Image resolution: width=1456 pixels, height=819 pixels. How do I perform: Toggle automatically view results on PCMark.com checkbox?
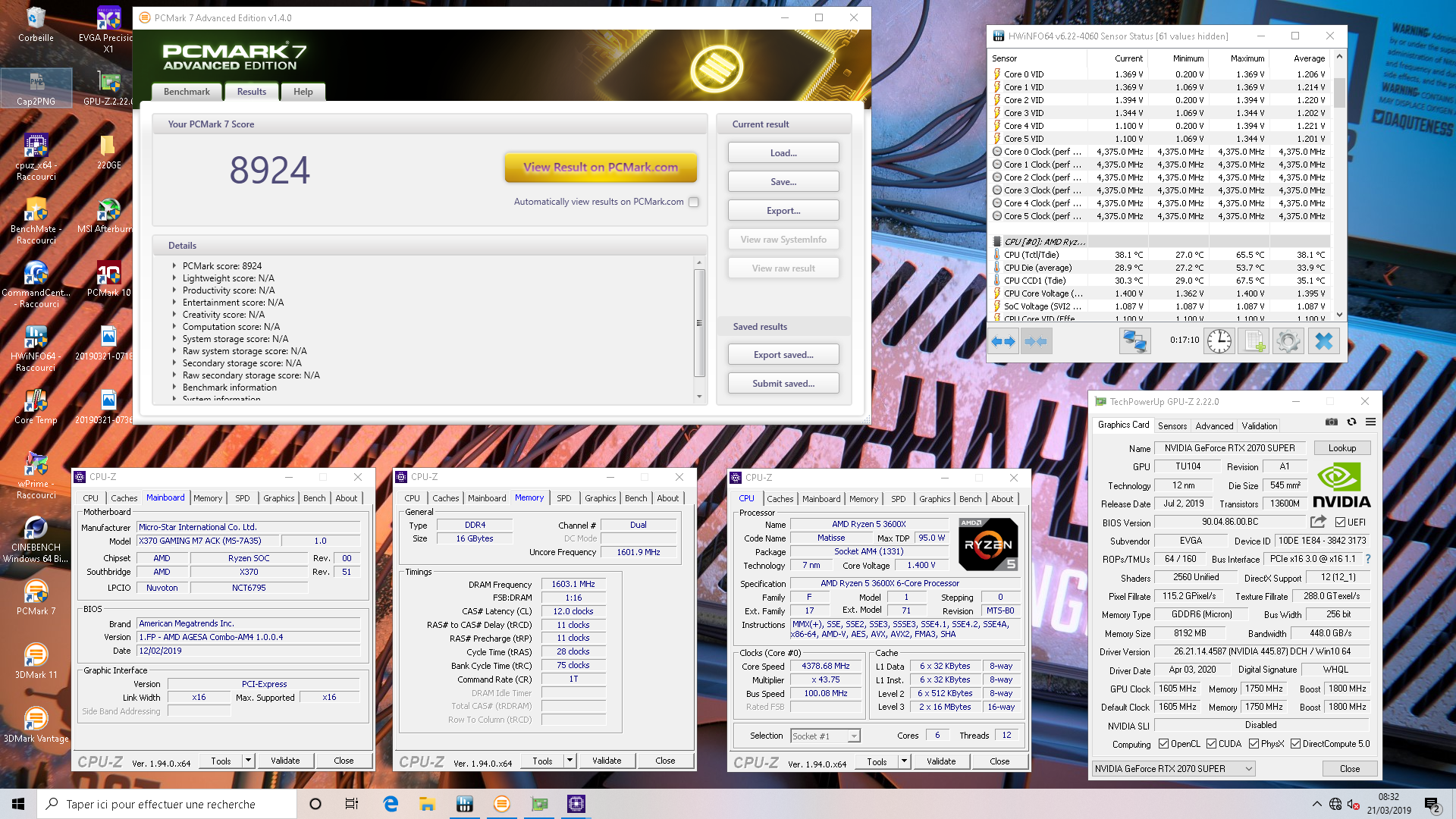[x=693, y=202]
